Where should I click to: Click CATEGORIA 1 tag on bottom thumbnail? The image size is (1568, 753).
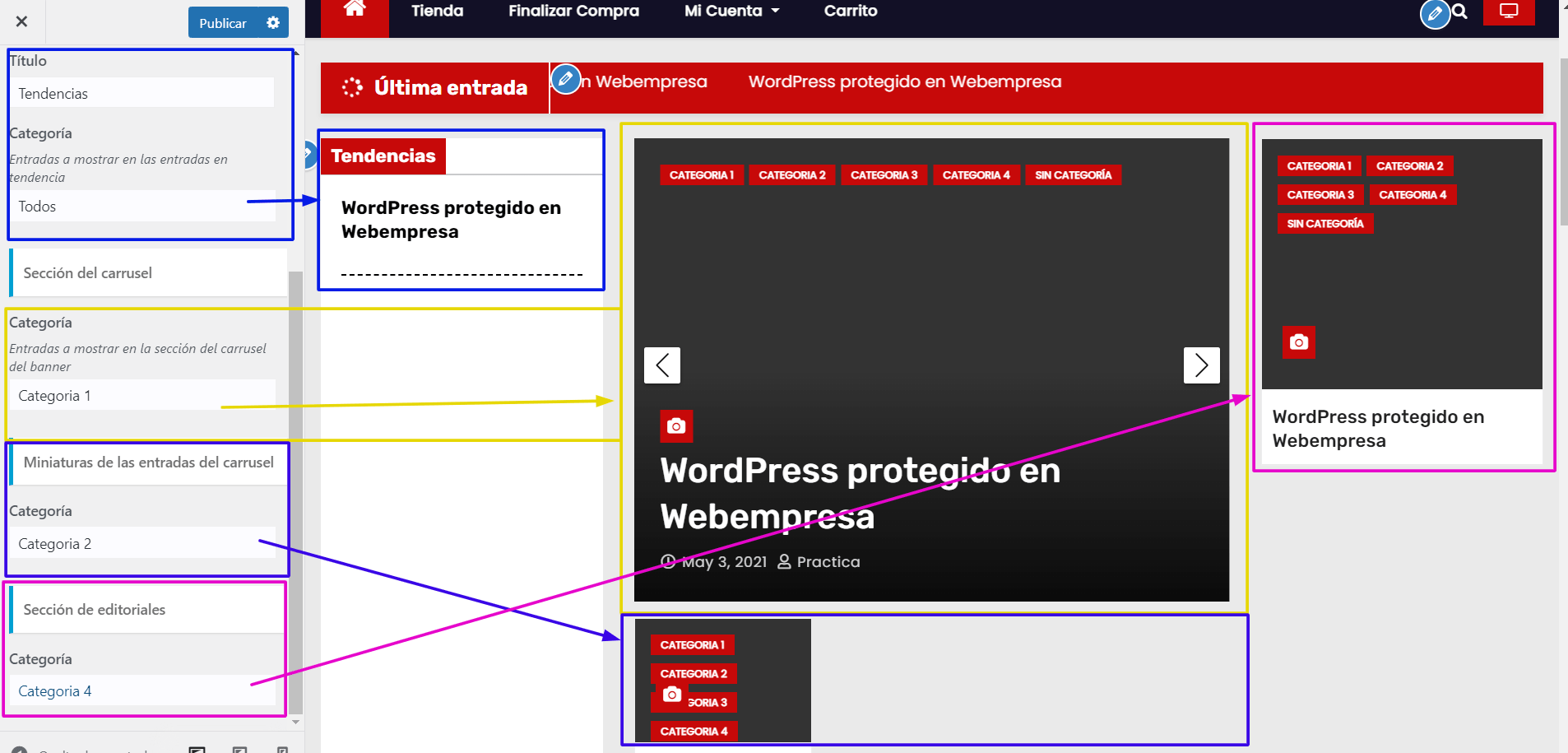693,645
